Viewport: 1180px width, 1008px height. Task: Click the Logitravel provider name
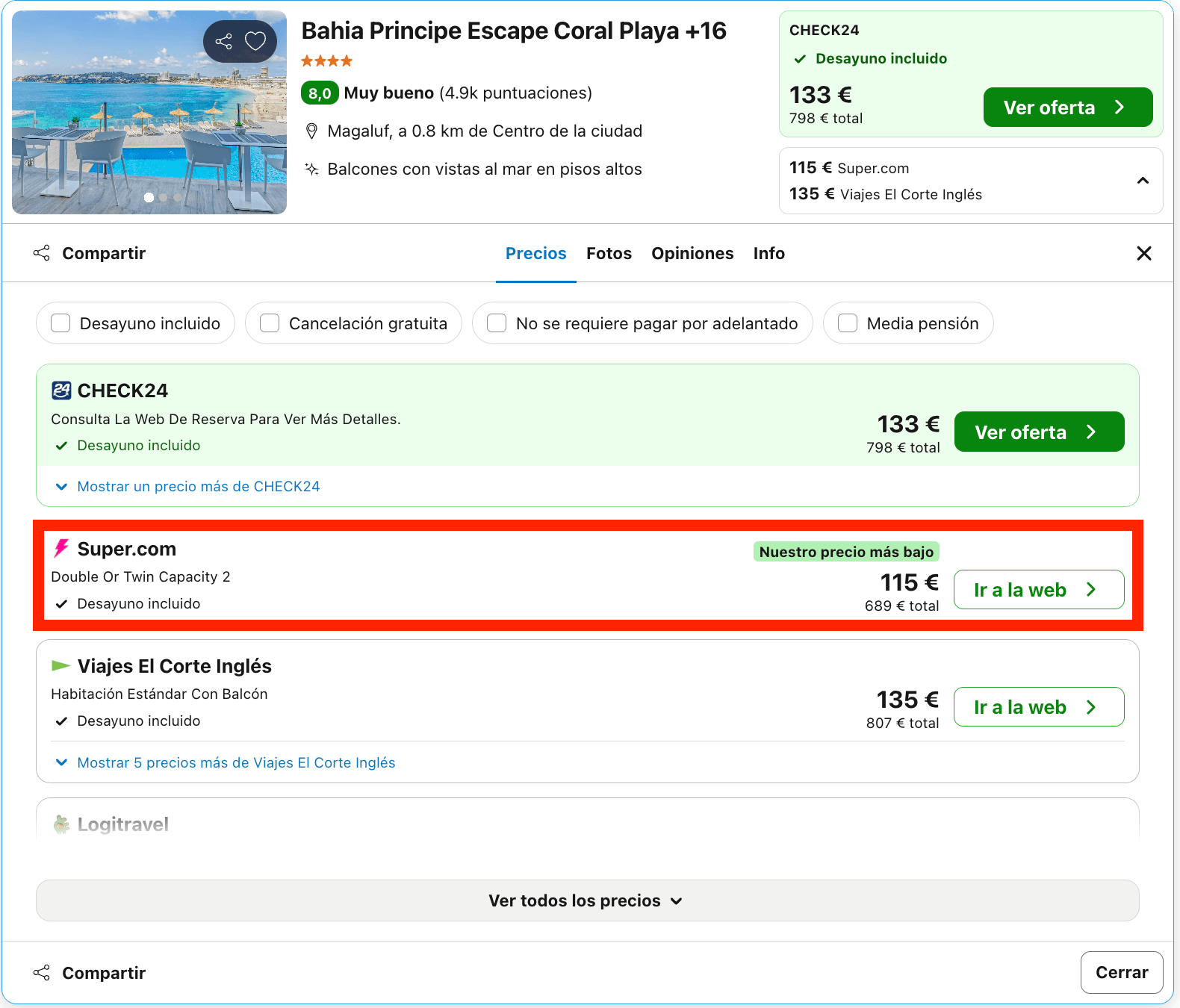tap(123, 824)
